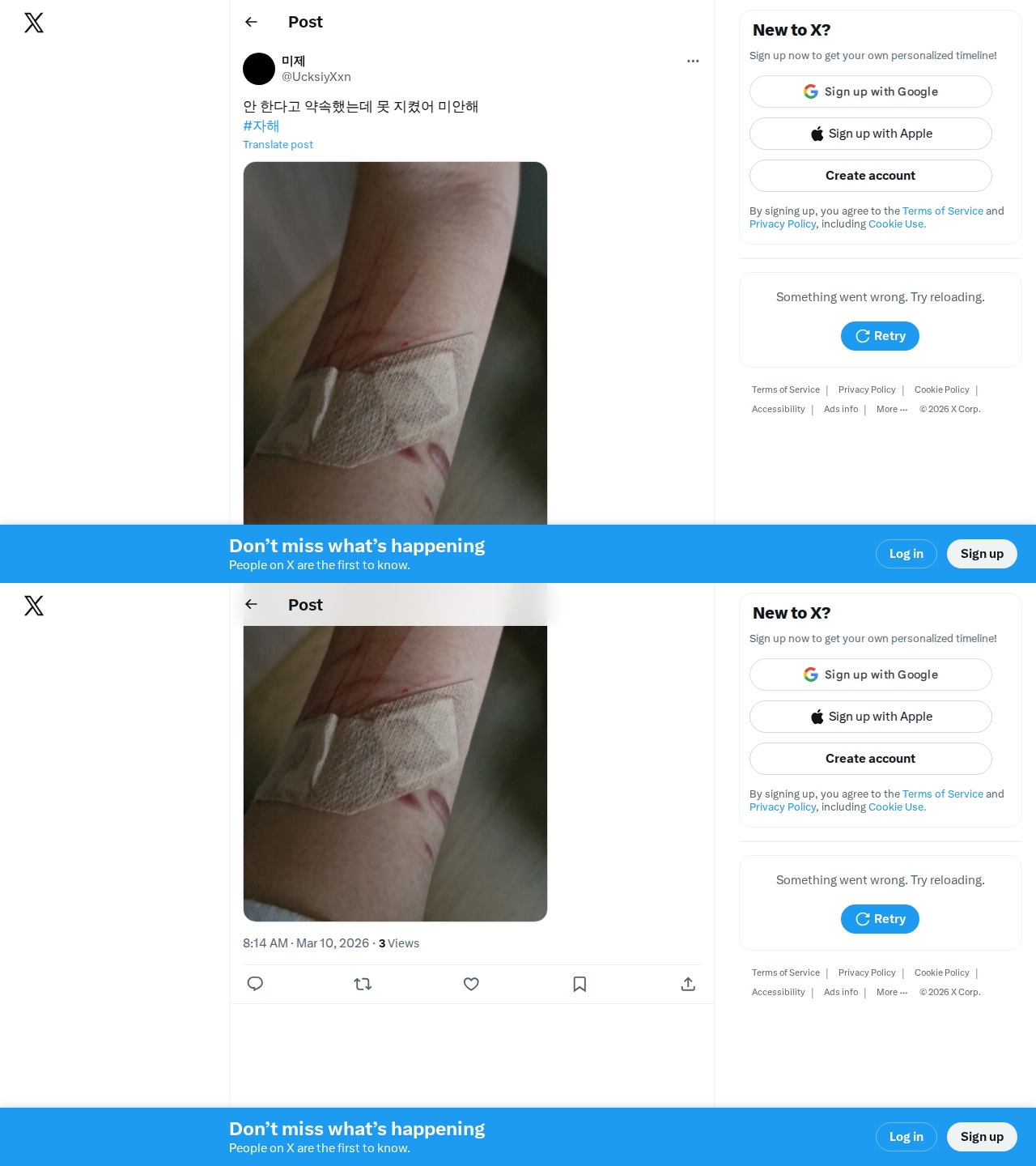Screen dimensions: 1036x1166
Task: Bookmark the post with the bookmark icon
Action: point(580,984)
